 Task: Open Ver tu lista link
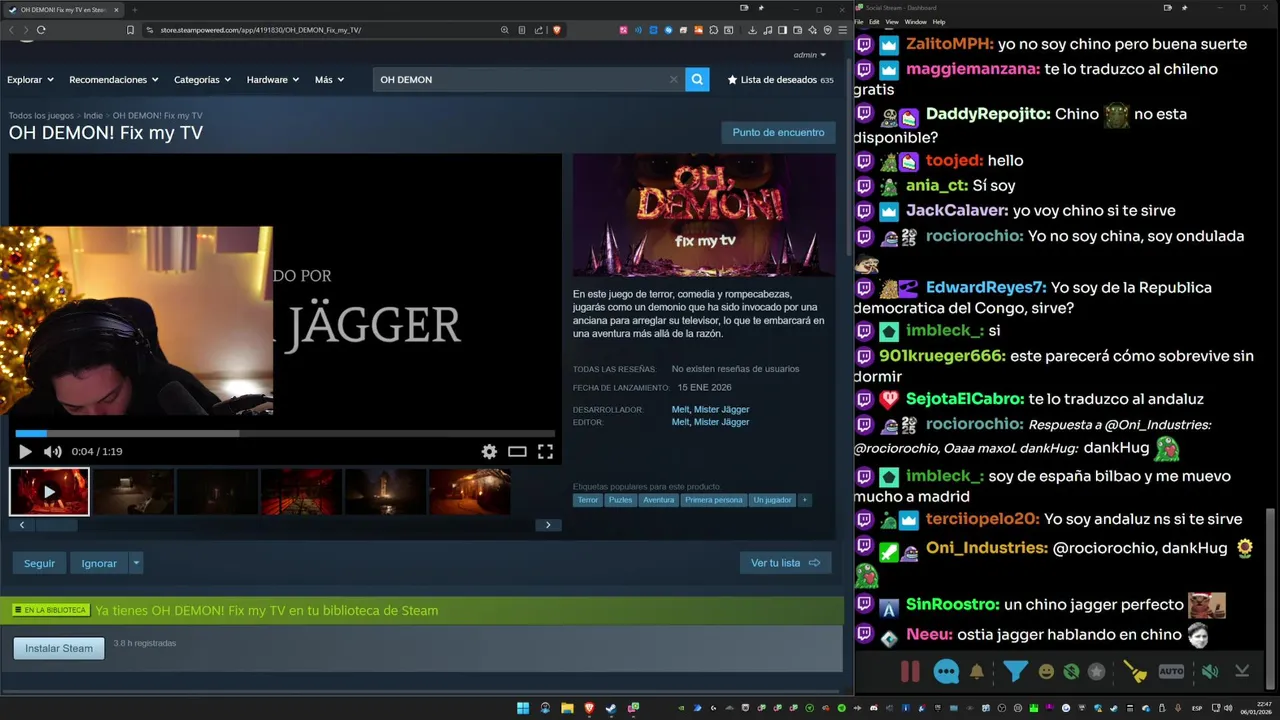pyautogui.click(x=785, y=563)
